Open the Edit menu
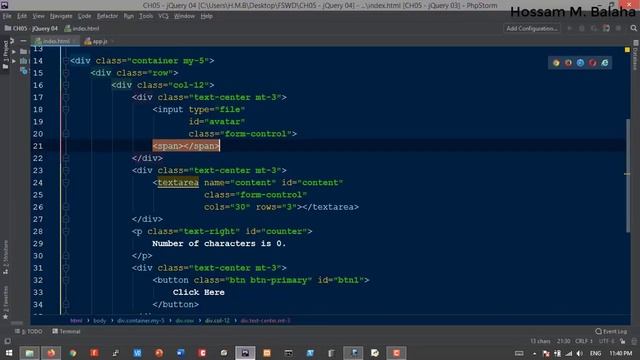640x360 pixels. pos(22,16)
